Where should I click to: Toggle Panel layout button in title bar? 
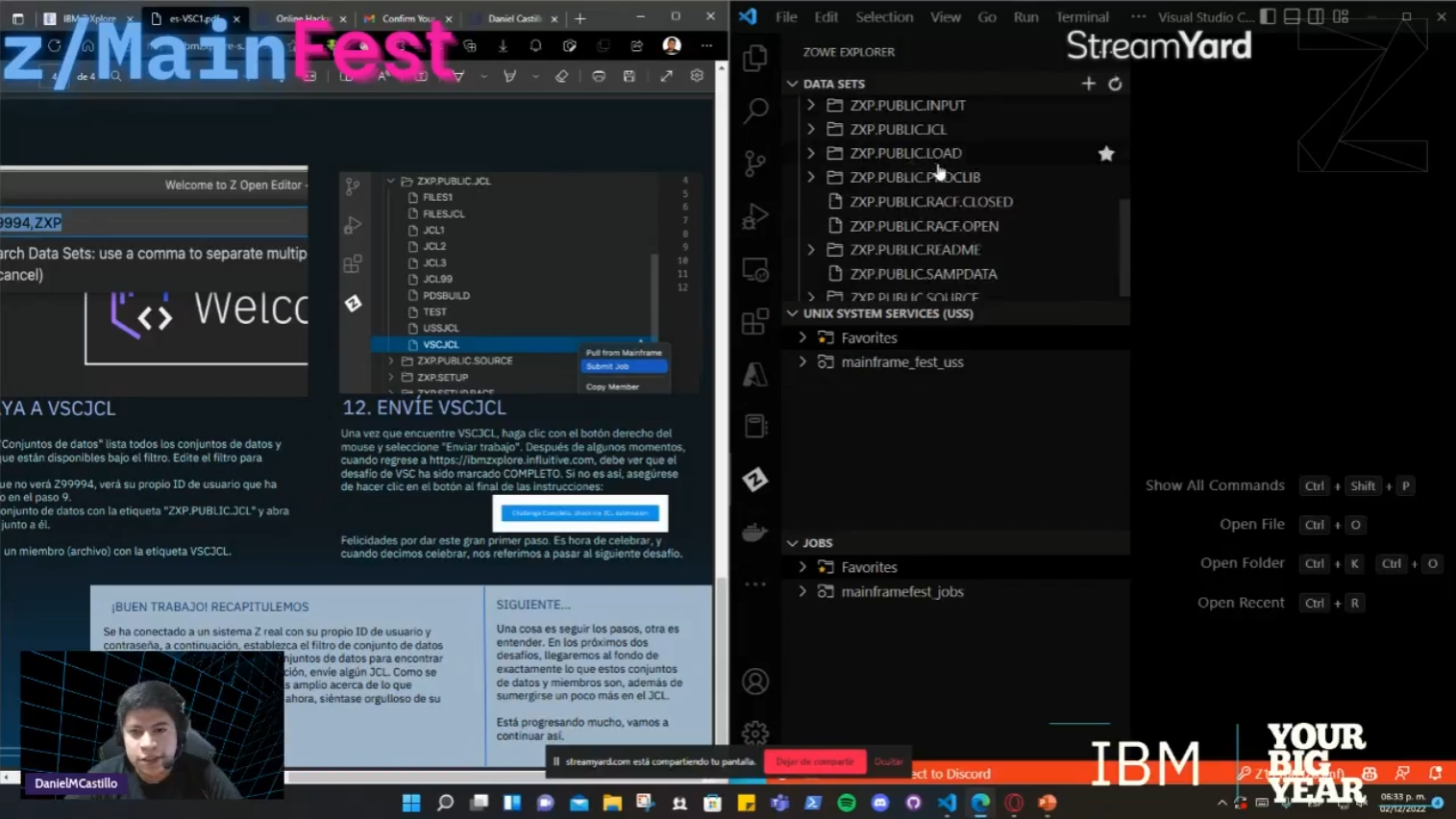[x=1293, y=16]
